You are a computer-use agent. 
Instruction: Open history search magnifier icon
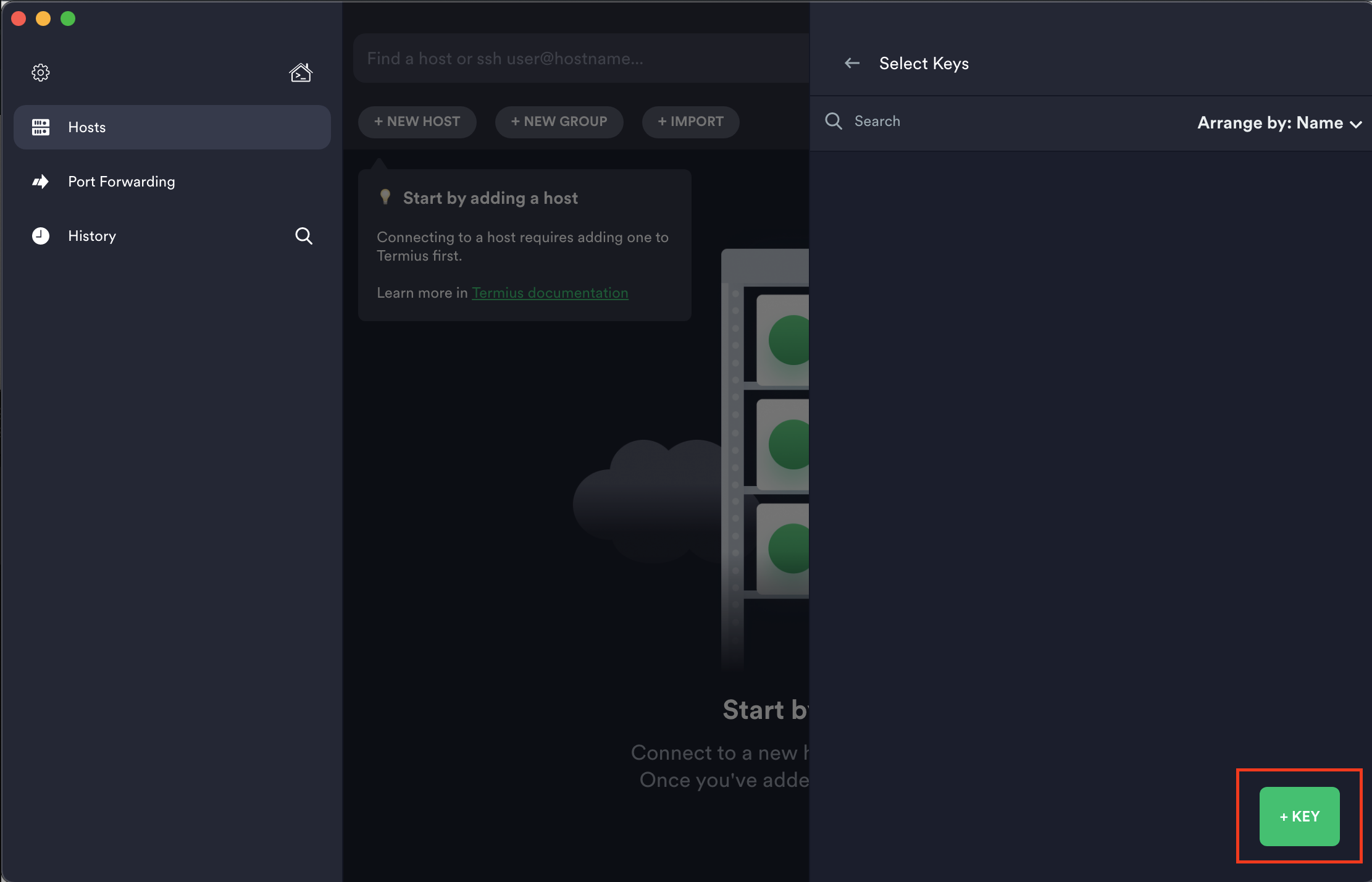click(303, 236)
